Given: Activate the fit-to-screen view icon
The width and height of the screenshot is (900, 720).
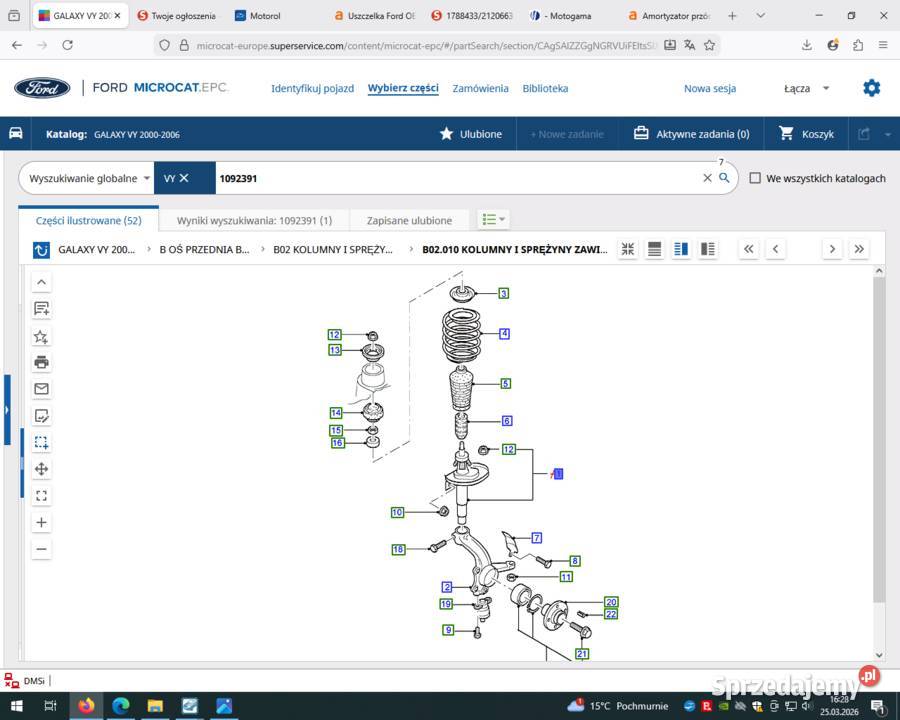Looking at the screenshot, I should point(41,495).
